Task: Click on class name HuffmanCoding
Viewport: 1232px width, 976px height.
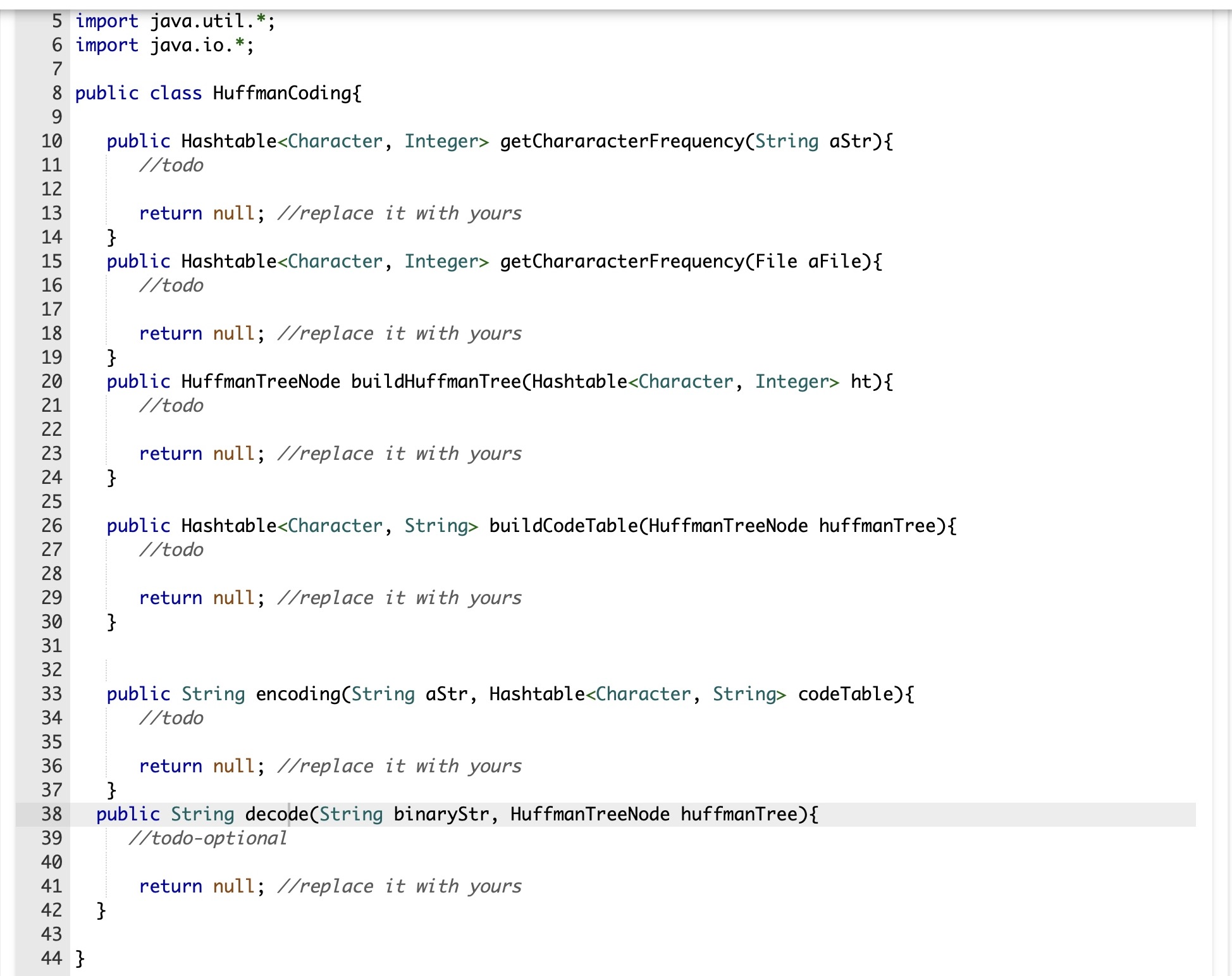Action: pyautogui.click(x=281, y=93)
